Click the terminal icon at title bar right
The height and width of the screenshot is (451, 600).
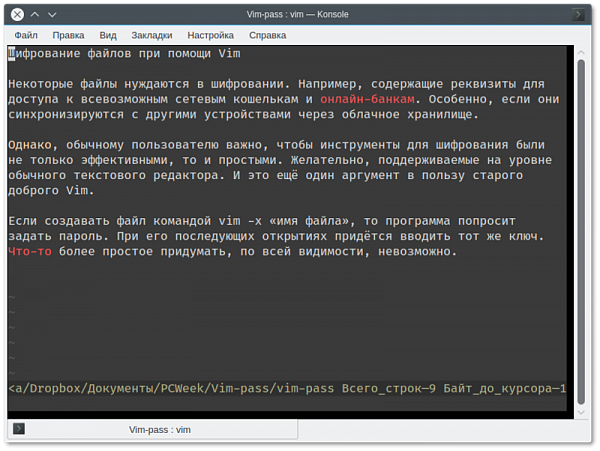click(x=578, y=15)
